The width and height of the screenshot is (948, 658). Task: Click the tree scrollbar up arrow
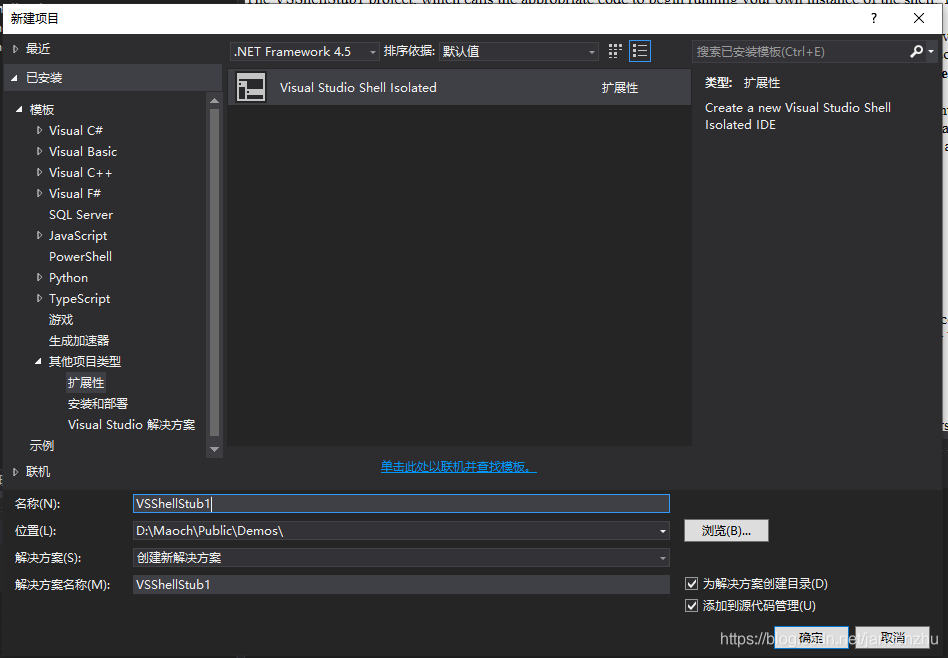pyautogui.click(x=214, y=101)
